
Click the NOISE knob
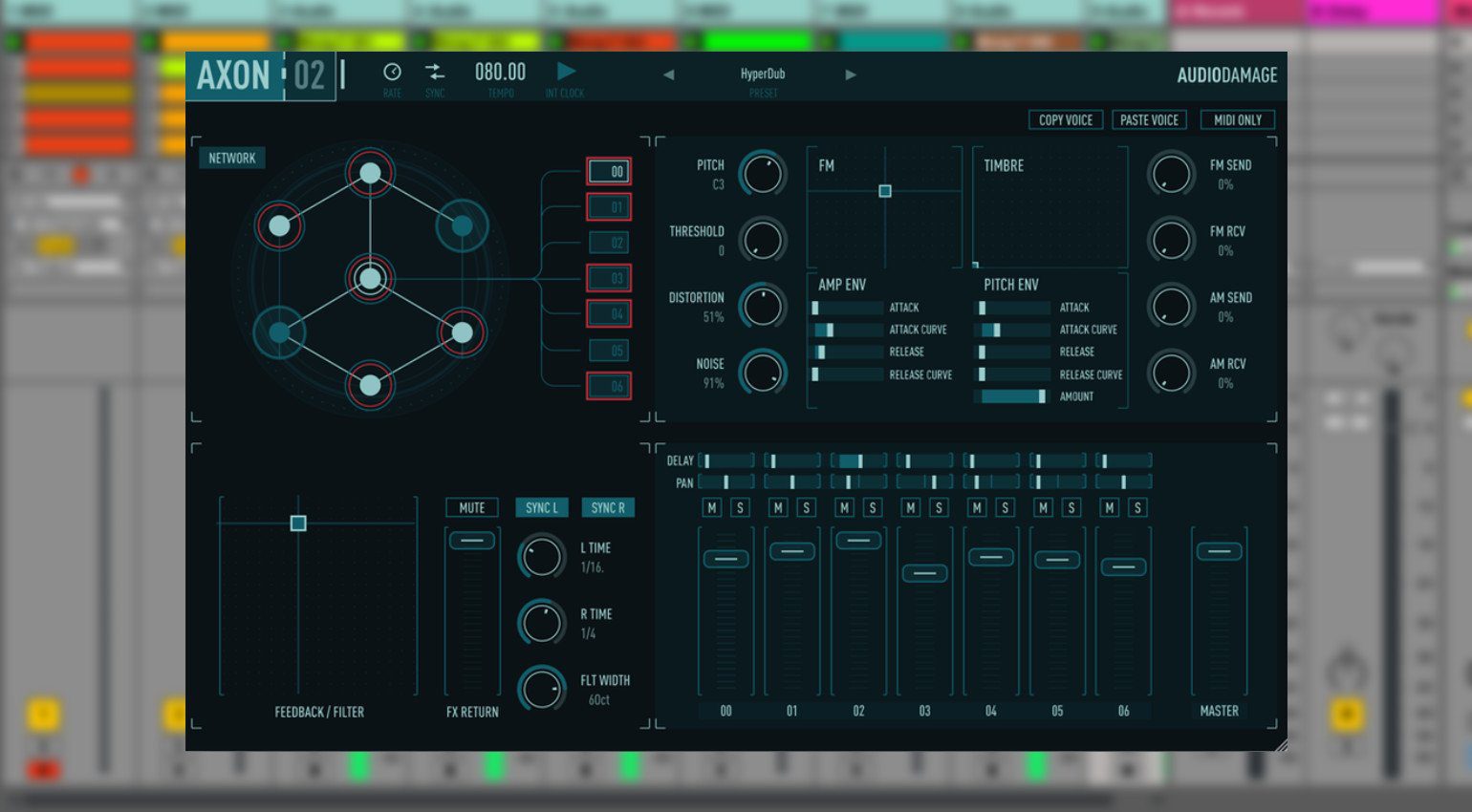coord(763,373)
